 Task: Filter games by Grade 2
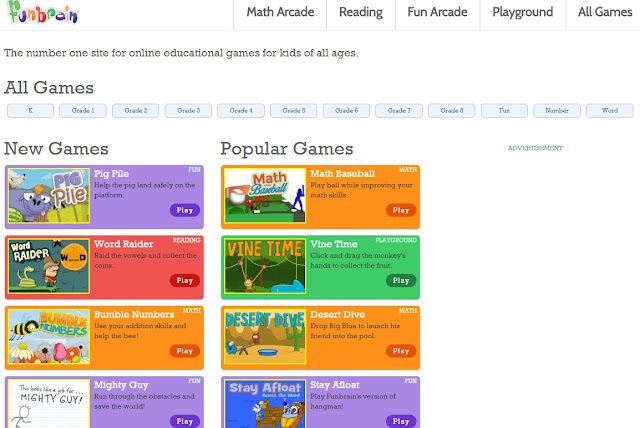coord(136,111)
